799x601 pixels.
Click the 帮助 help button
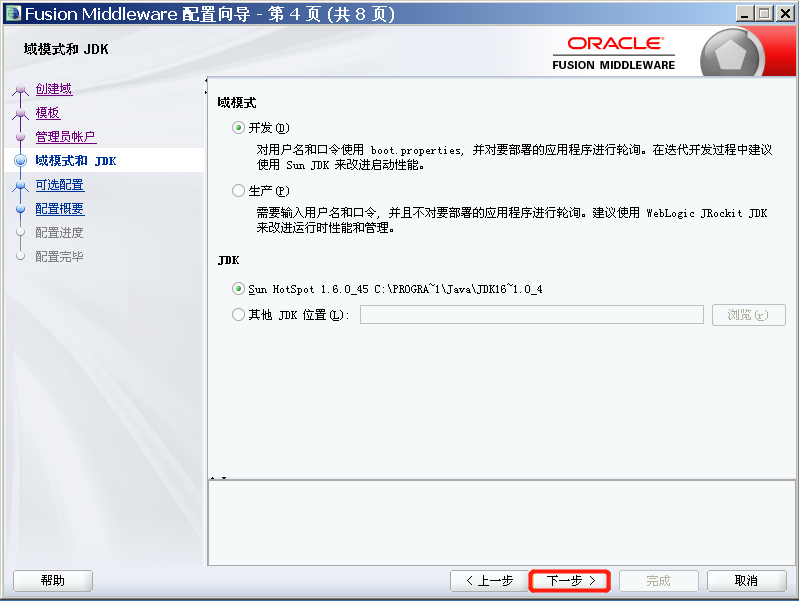tap(53, 581)
